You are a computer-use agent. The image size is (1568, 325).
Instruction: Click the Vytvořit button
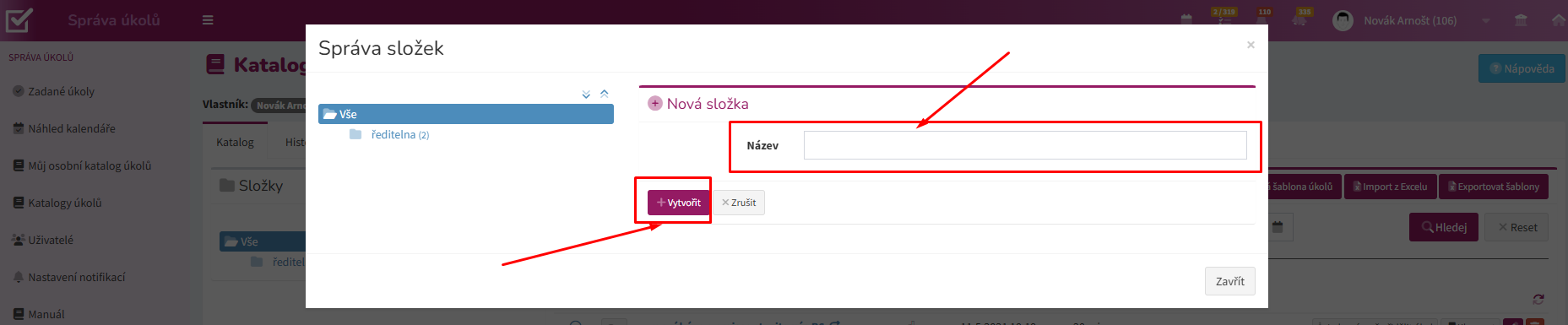(x=679, y=203)
